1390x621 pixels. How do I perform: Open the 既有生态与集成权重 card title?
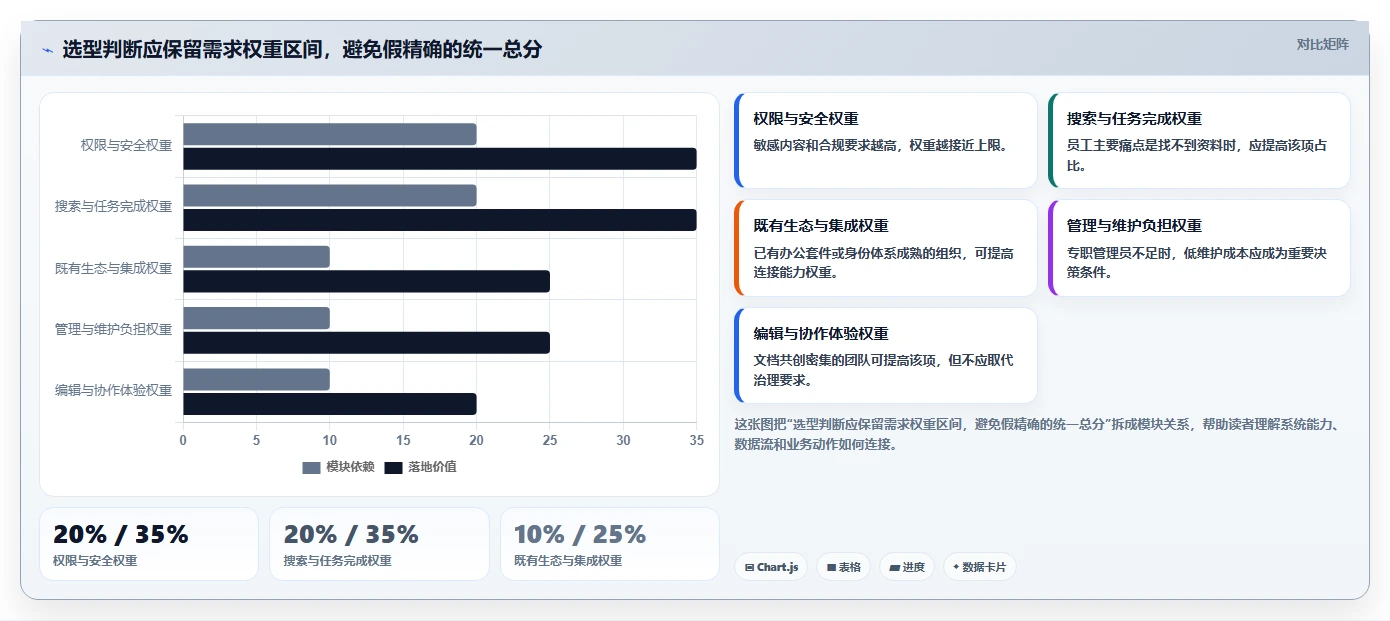(821, 226)
